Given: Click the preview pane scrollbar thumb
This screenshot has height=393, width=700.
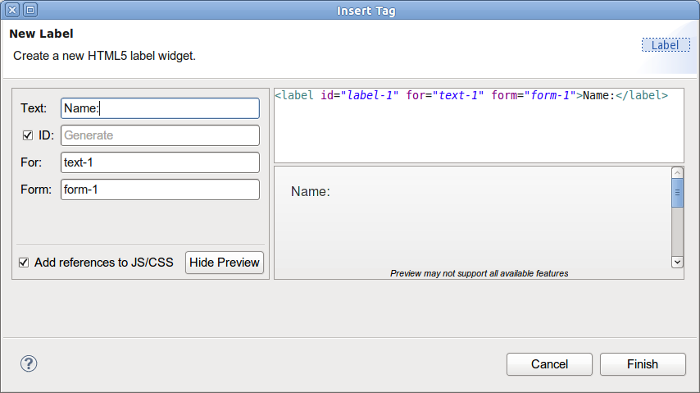Looking at the screenshot, I should click(x=677, y=193).
